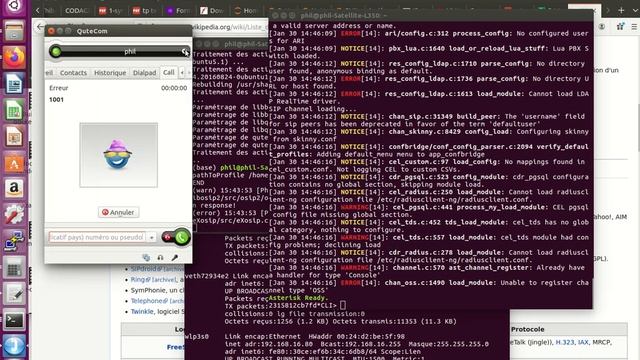Click the blue round app icon at launcher bottom
This screenshot has height=360, width=640.
[x=14, y=346]
